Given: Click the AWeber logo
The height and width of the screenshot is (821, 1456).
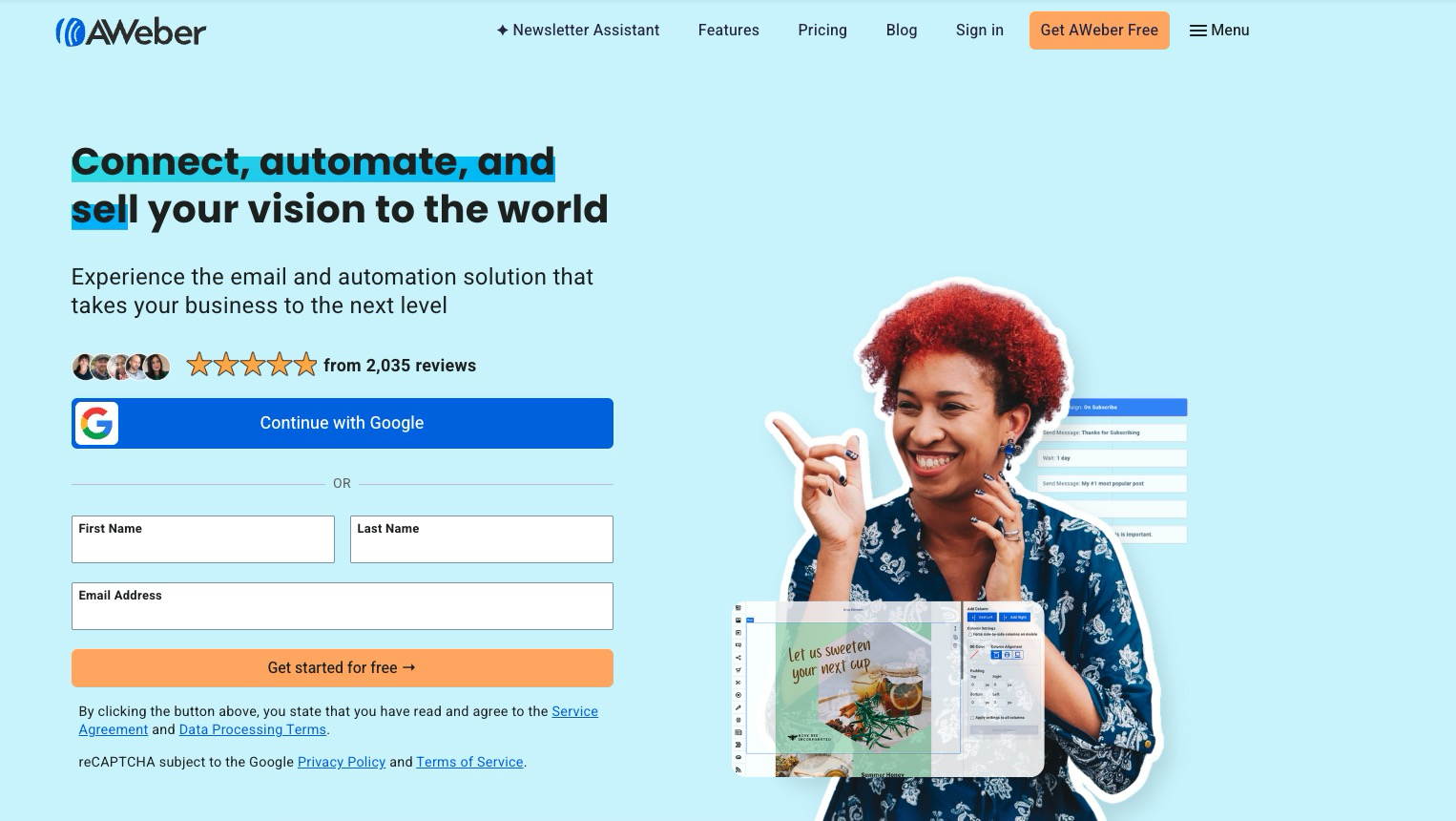Looking at the screenshot, I should pos(131,32).
